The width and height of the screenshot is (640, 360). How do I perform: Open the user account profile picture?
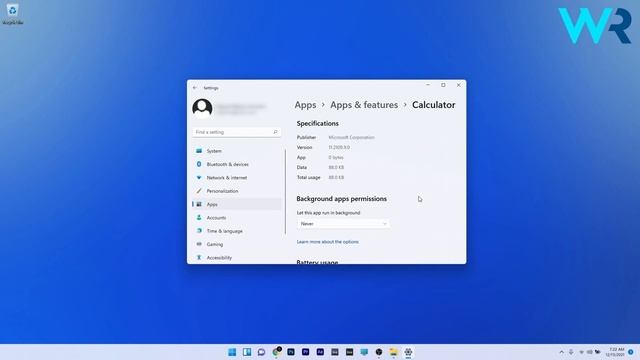pyautogui.click(x=202, y=108)
